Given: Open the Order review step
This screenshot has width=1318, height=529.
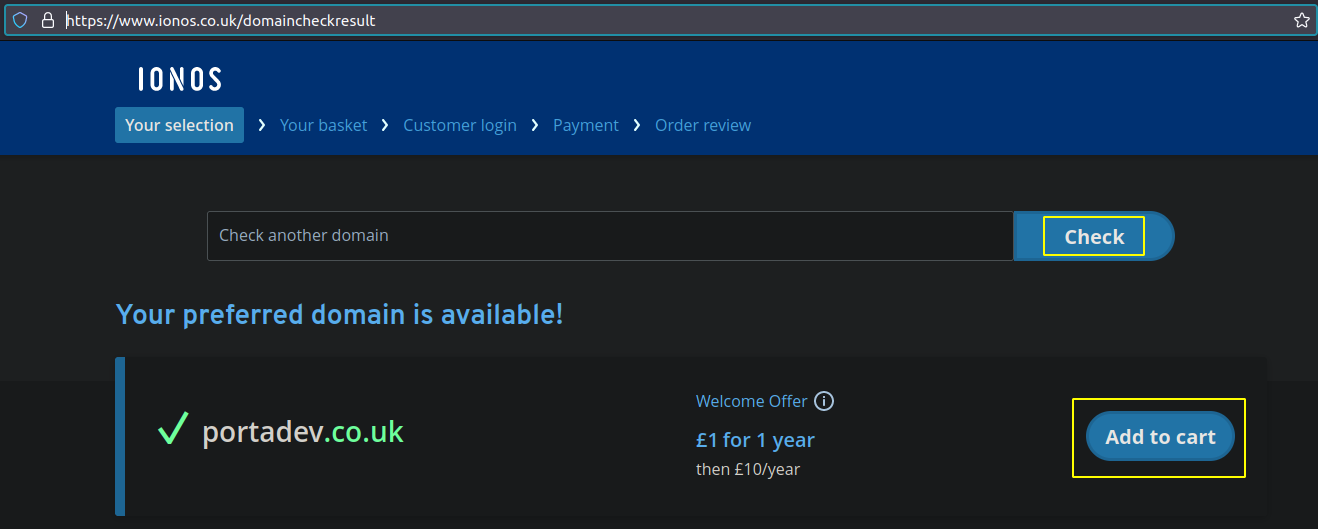Looking at the screenshot, I should pyautogui.click(x=703, y=125).
